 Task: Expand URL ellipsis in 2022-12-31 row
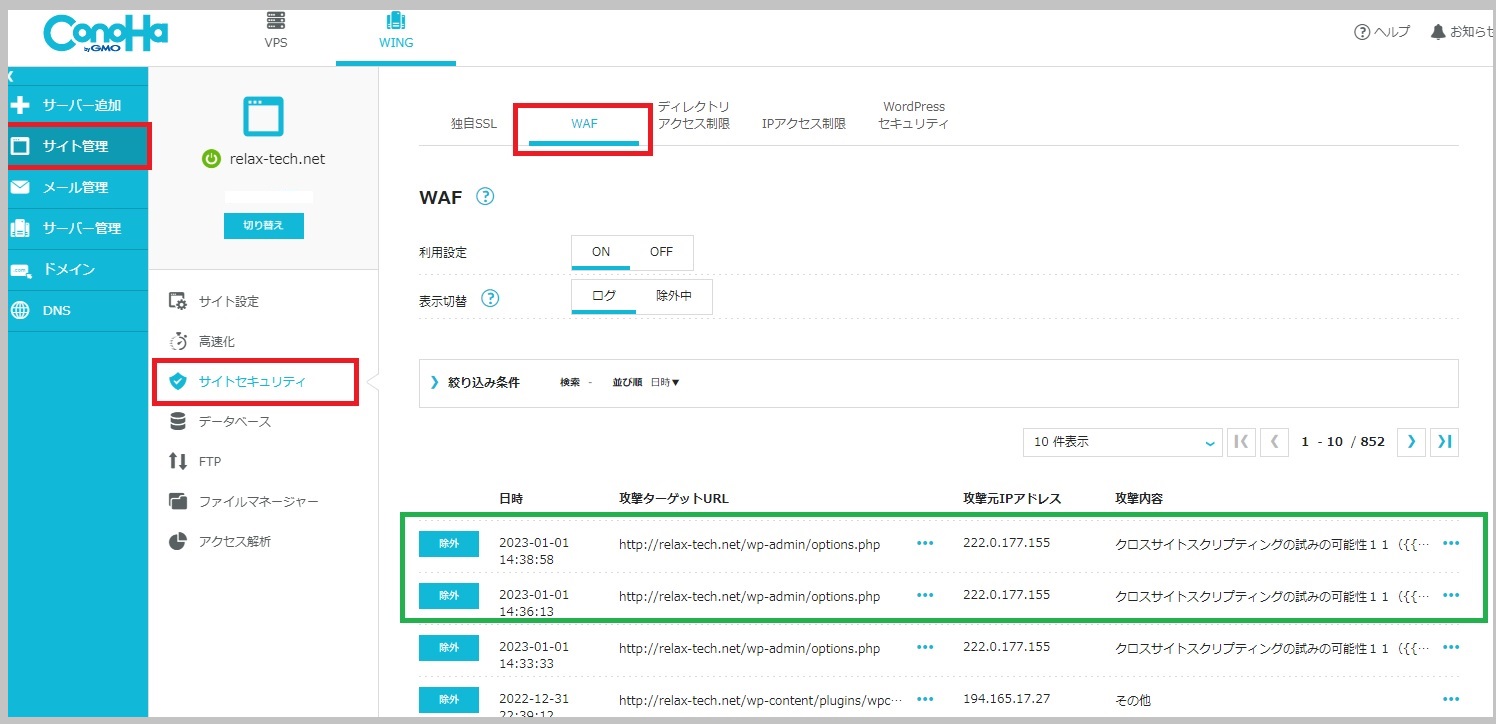[x=925, y=700]
